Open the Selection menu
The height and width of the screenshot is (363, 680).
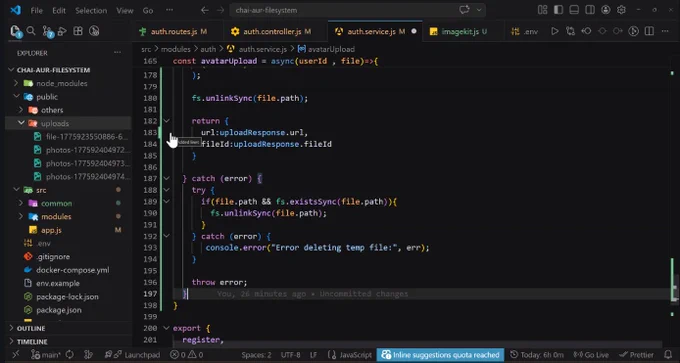click(x=91, y=10)
